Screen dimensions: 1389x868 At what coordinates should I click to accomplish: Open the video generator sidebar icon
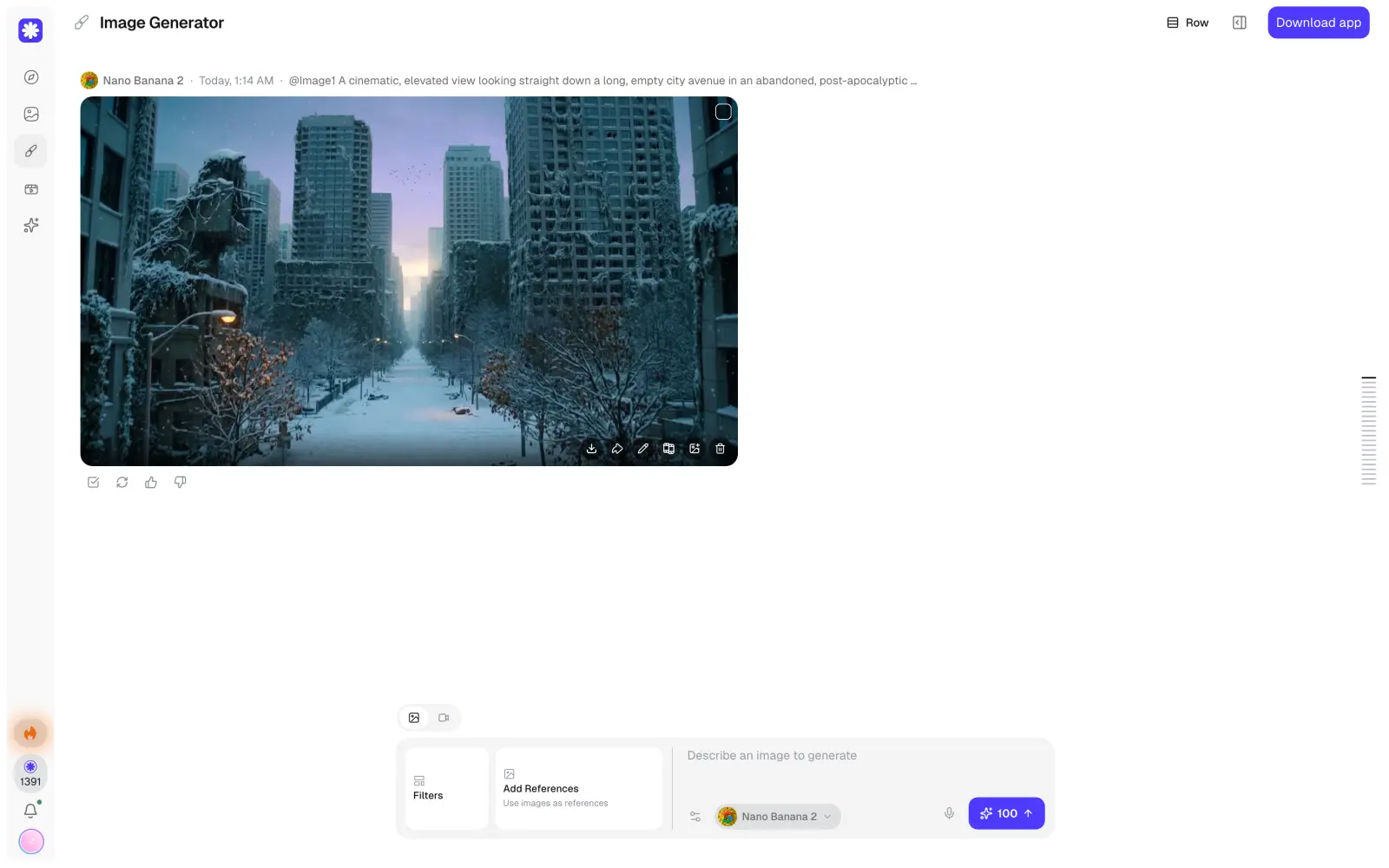click(x=31, y=188)
